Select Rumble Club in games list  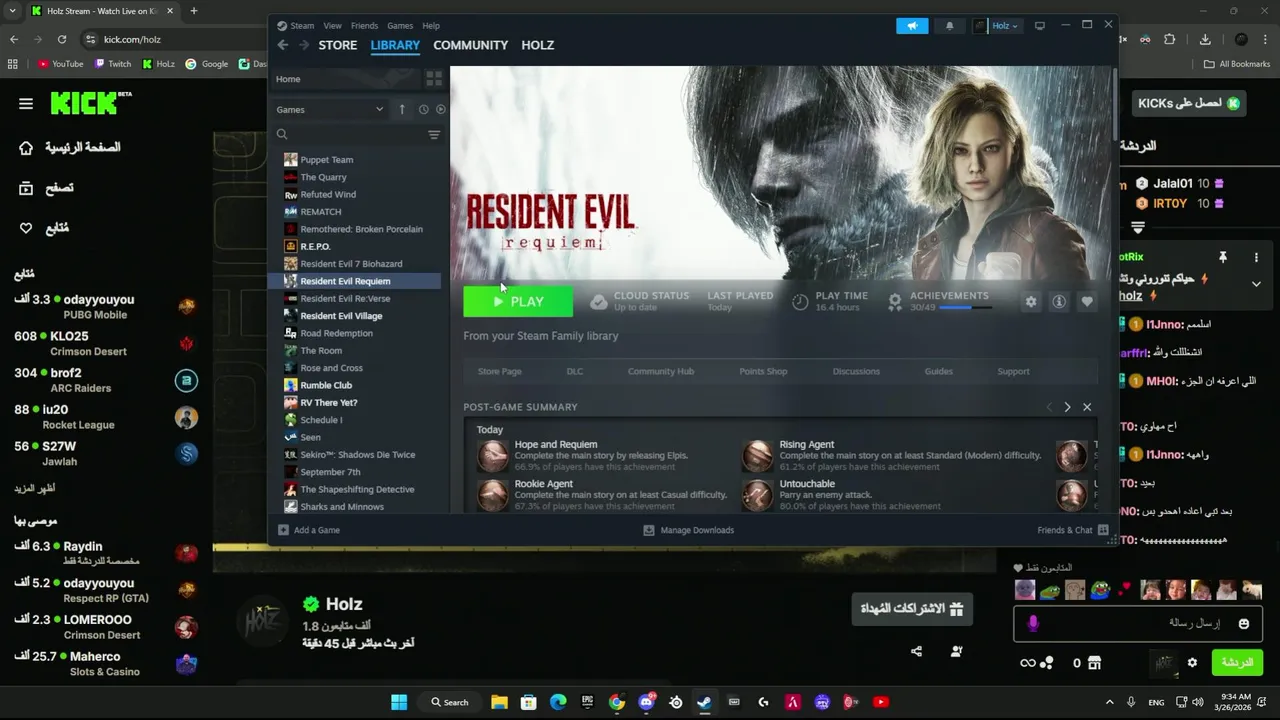(x=326, y=385)
